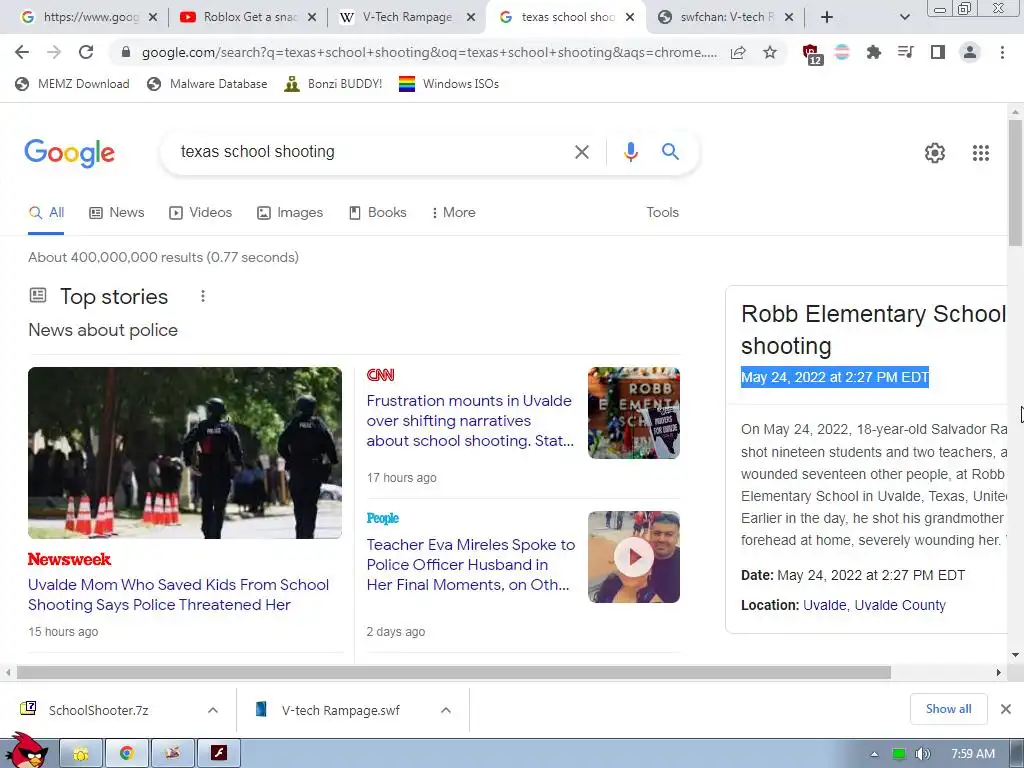Open the Google apps grid
Image resolution: width=1024 pixels, height=768 pixels.
click(980, 153)
